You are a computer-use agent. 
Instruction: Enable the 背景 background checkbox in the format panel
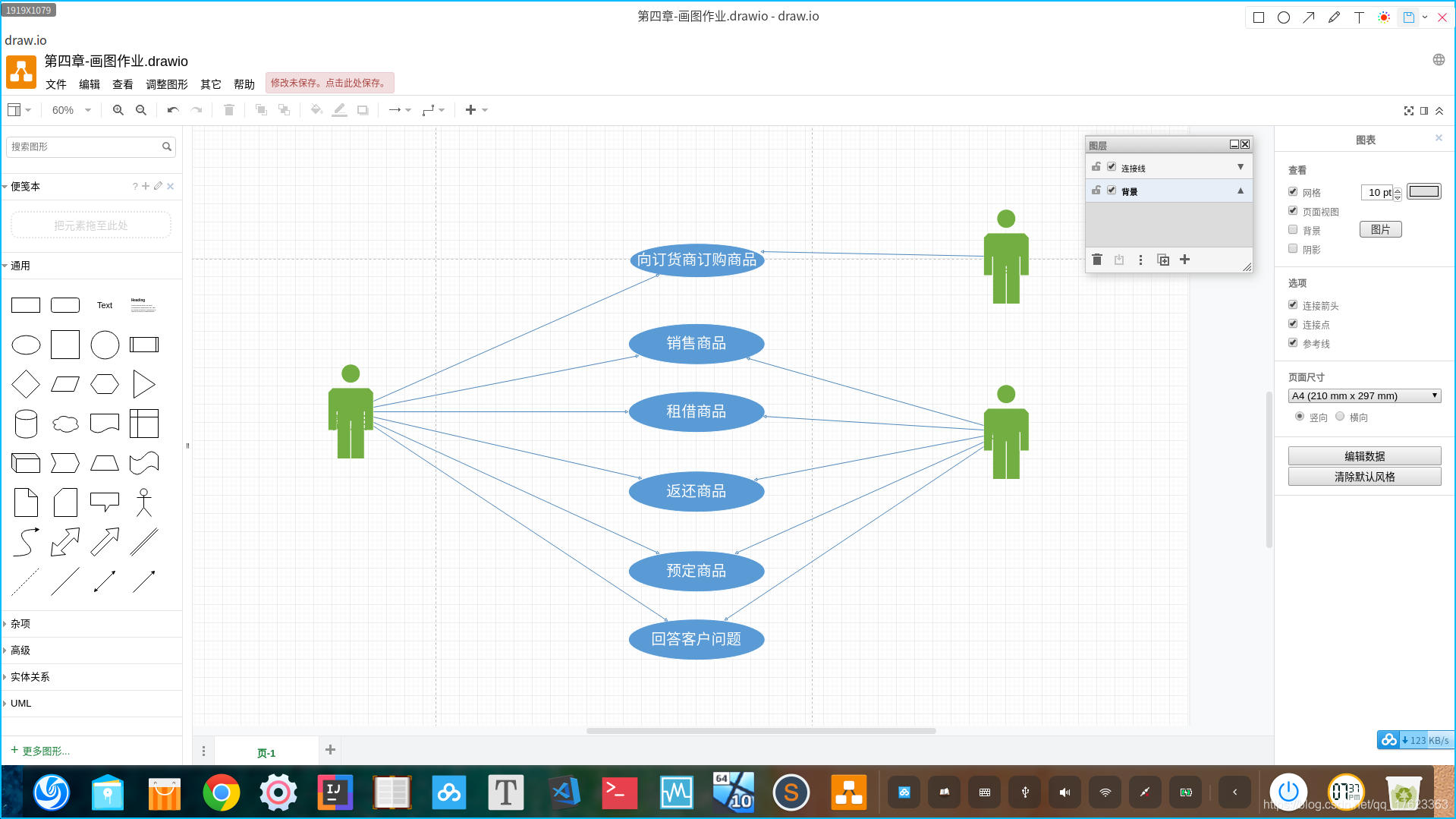[x=1293, y=229]
